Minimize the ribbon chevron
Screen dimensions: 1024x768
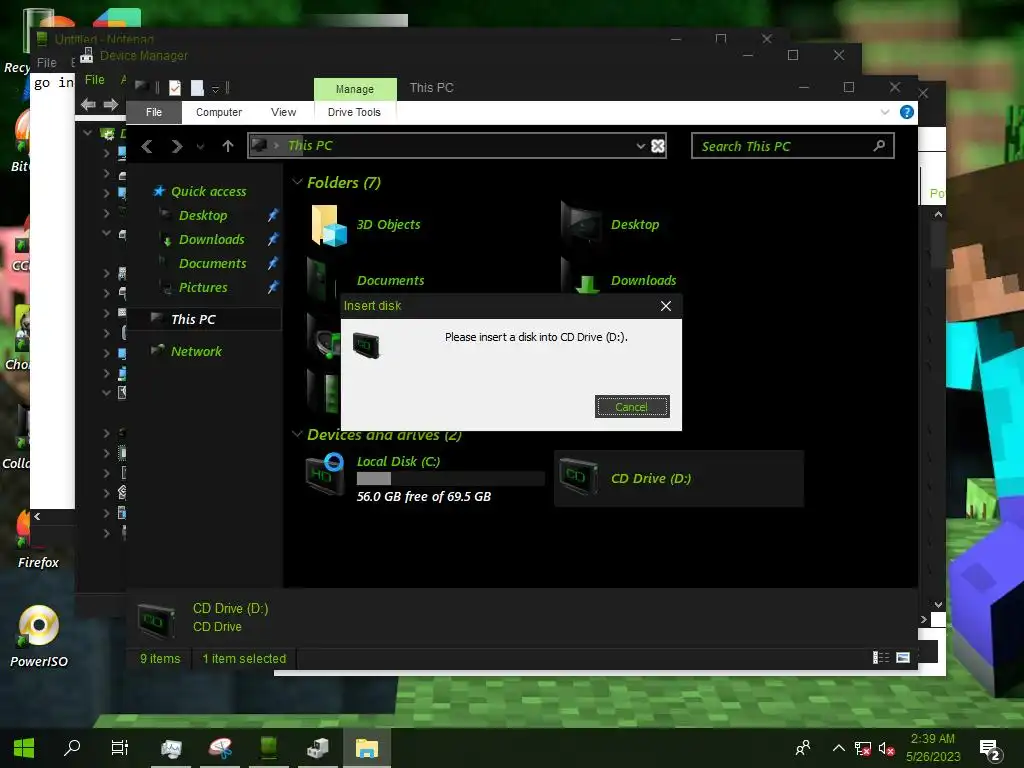pos(885,112)
